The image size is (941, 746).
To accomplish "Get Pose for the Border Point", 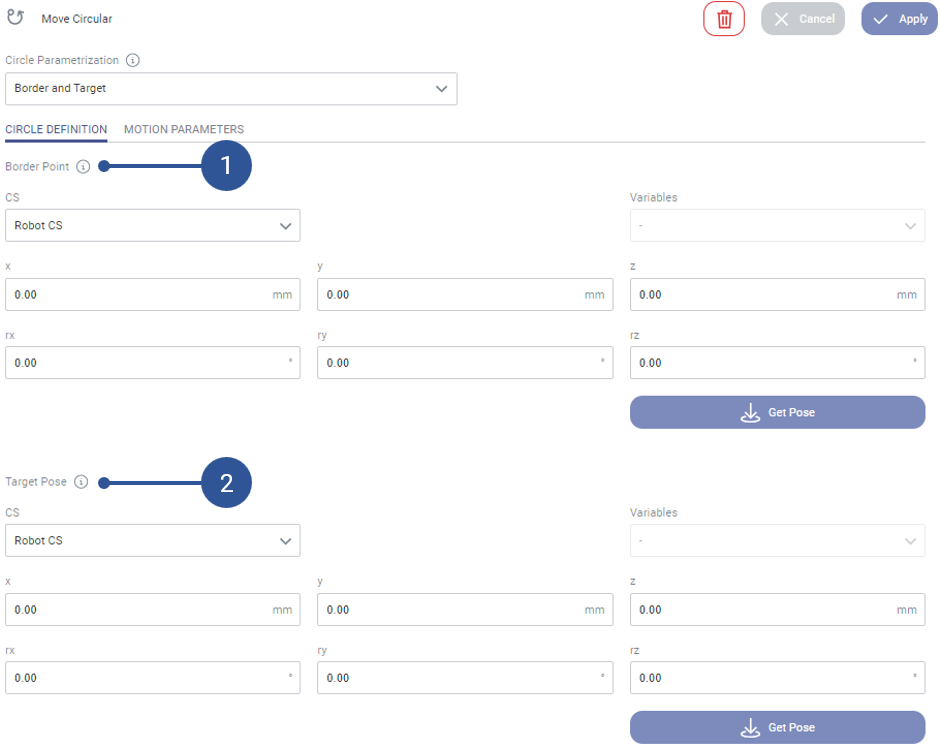I will coord(777,412).
